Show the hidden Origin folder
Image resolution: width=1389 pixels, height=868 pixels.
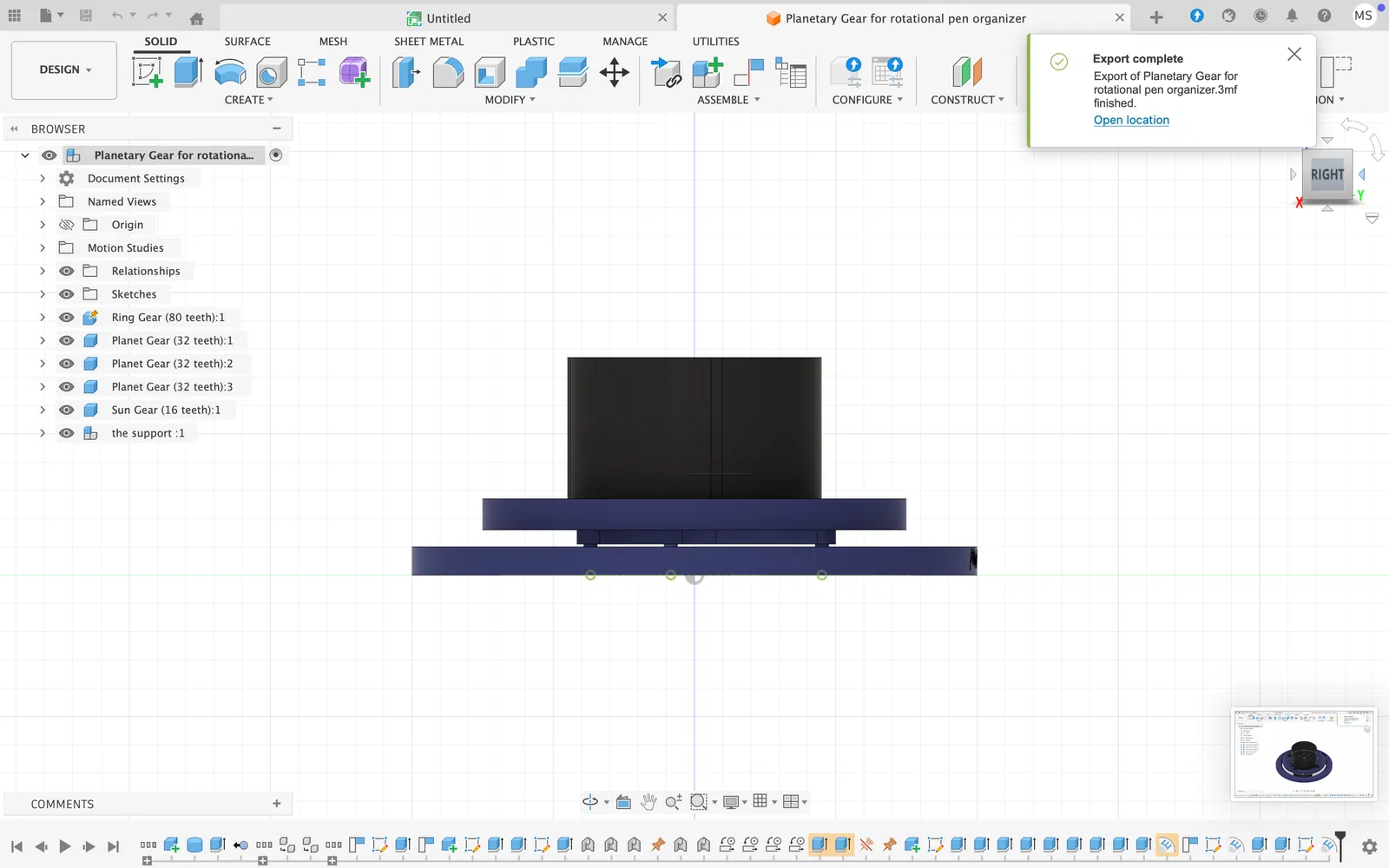pyautogui.click(x=67, y=225)
